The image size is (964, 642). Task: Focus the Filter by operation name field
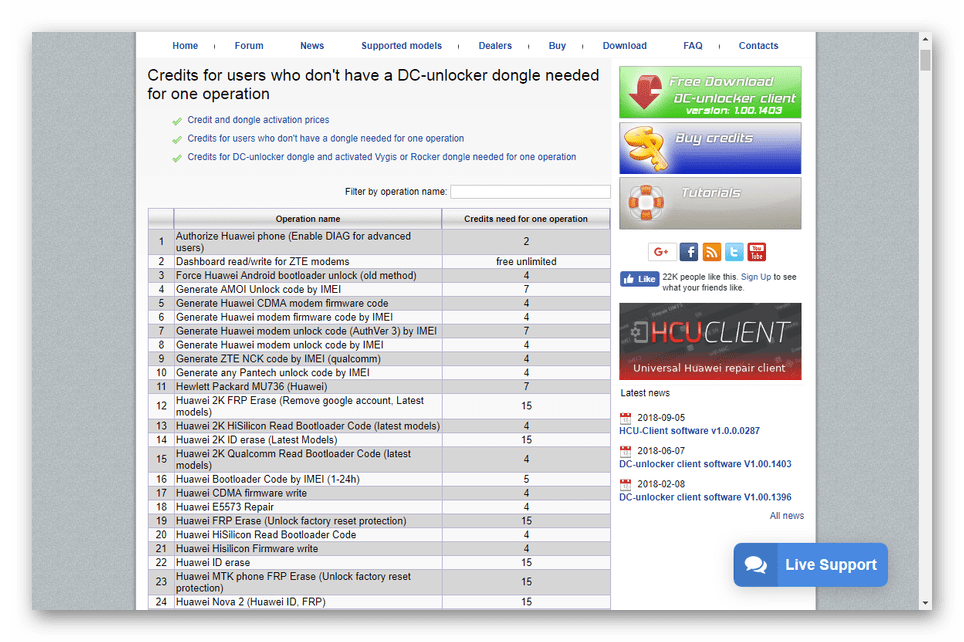[x=530, y=192]
